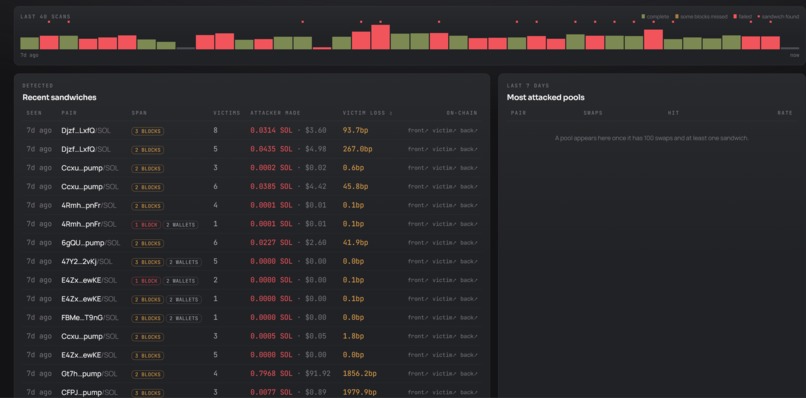Select the Djzf…LxfQ/SOL pair with 8 victims
This screenshot has height=398, width=806.
[x=86, y=131]
